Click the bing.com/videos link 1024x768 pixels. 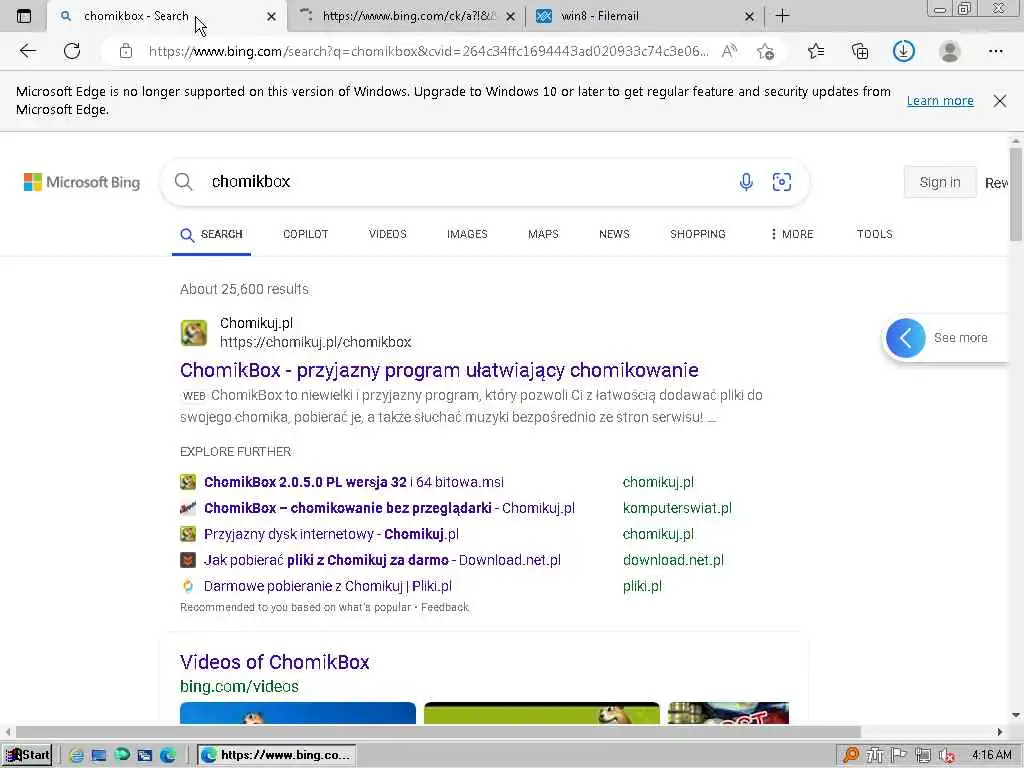239,686
